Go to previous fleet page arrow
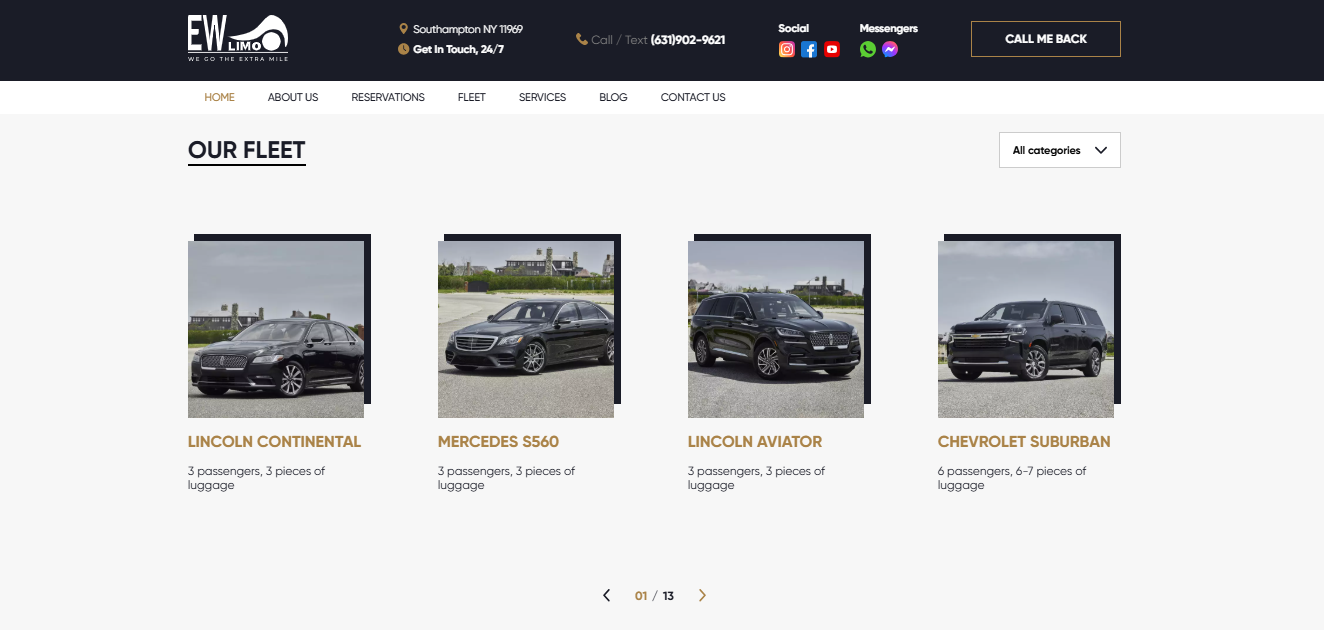This screenshot has height=630, width=1324. [x=606, y=596]
